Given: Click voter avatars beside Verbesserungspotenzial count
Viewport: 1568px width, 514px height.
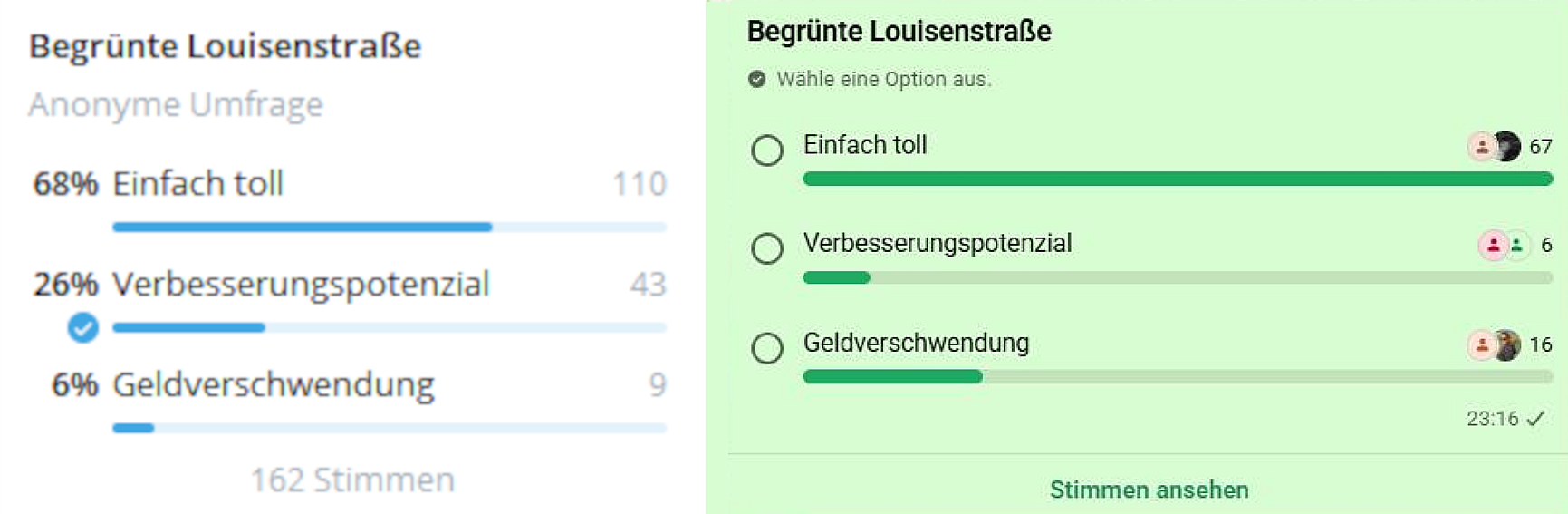Looking at the screenshot, I should pyautogui.click(x=1504, y=245).
